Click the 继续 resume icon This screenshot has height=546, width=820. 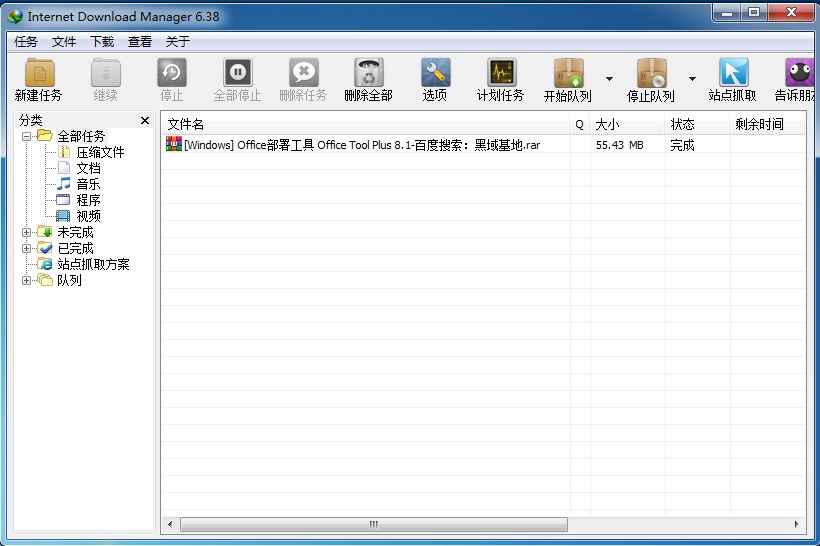(x=106, y=73)
